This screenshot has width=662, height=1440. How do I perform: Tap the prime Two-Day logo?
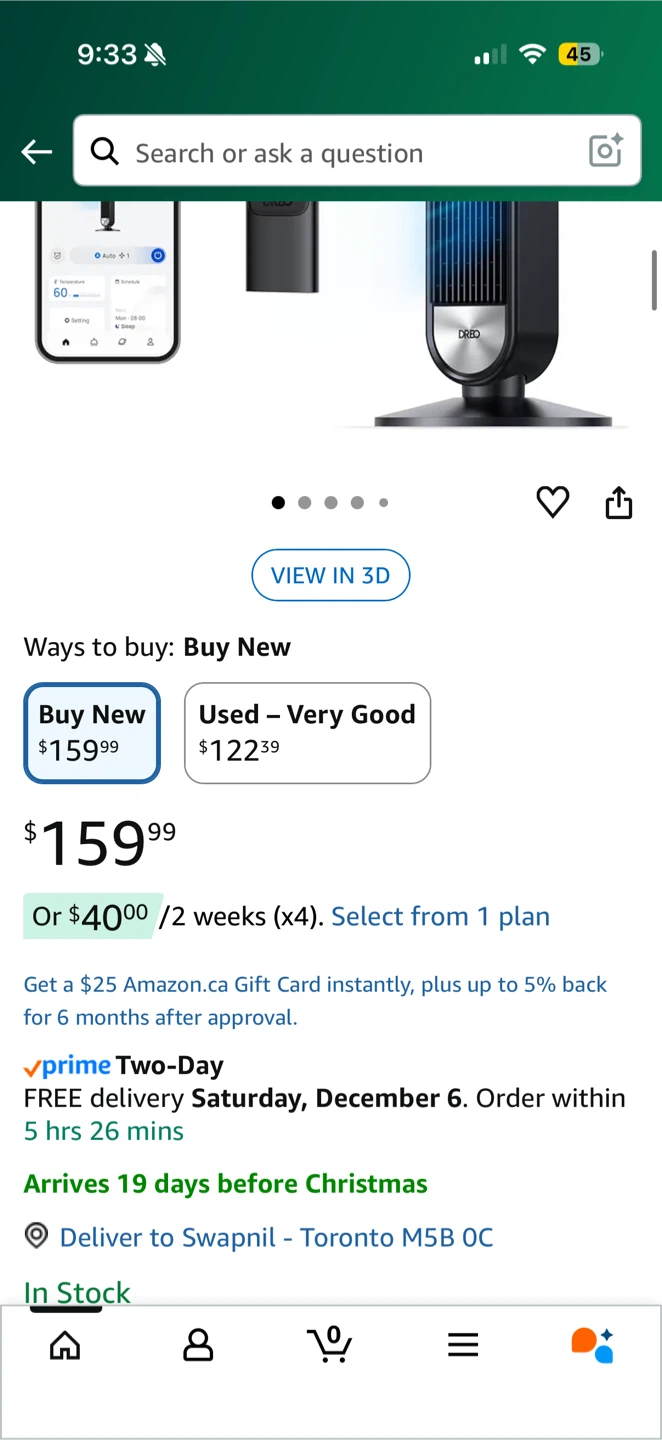click(x=68, y=1066)
